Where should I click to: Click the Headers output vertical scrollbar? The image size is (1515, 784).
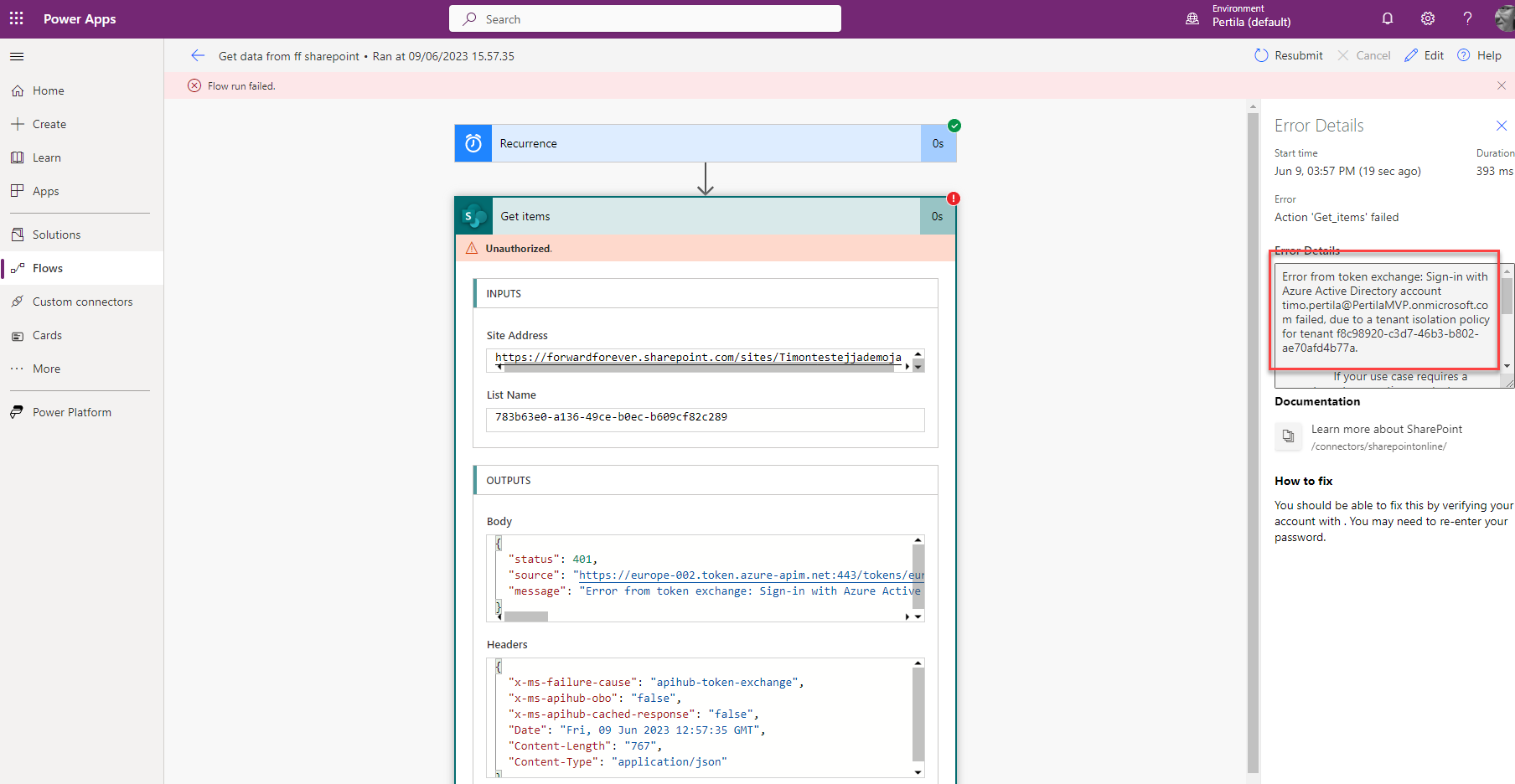(918, 714)
